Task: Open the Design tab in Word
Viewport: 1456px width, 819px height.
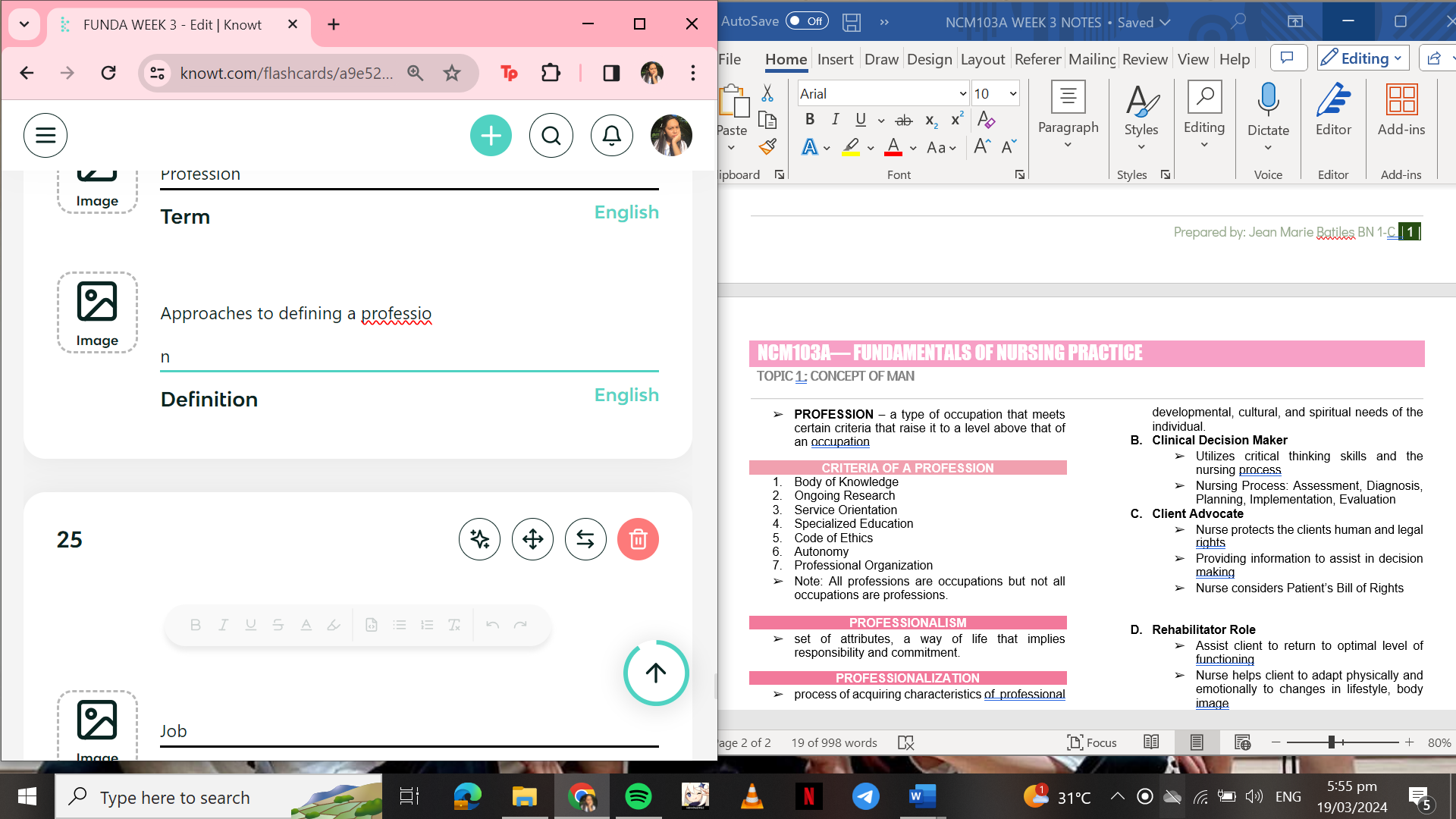Action: (929, 59)
